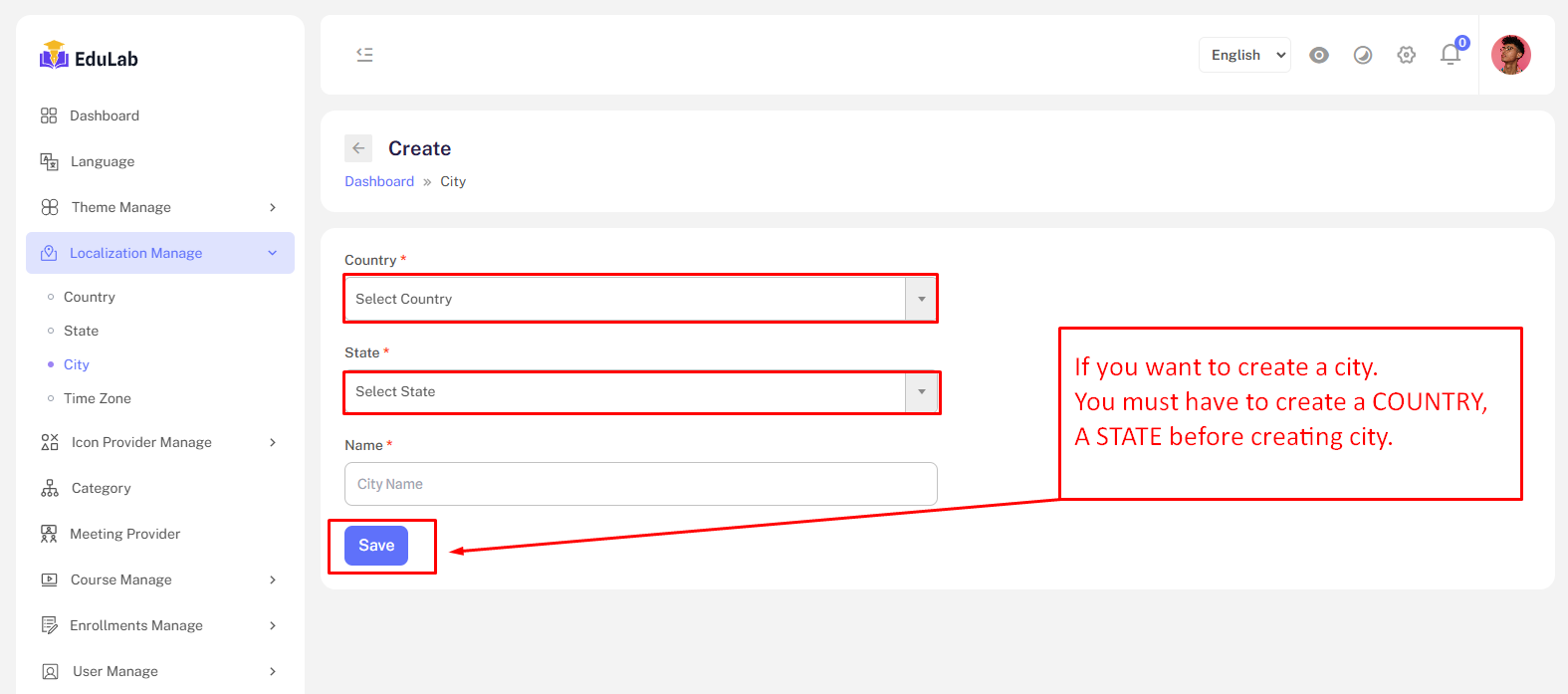Click the sidebar collapse icon
Image resolution: width=1568 pixels, height=694 pixels.
[x=364, y=55]
